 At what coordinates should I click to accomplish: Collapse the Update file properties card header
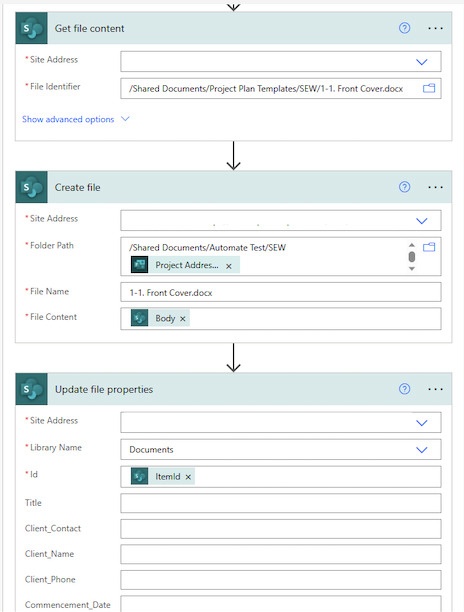(233, 389)
